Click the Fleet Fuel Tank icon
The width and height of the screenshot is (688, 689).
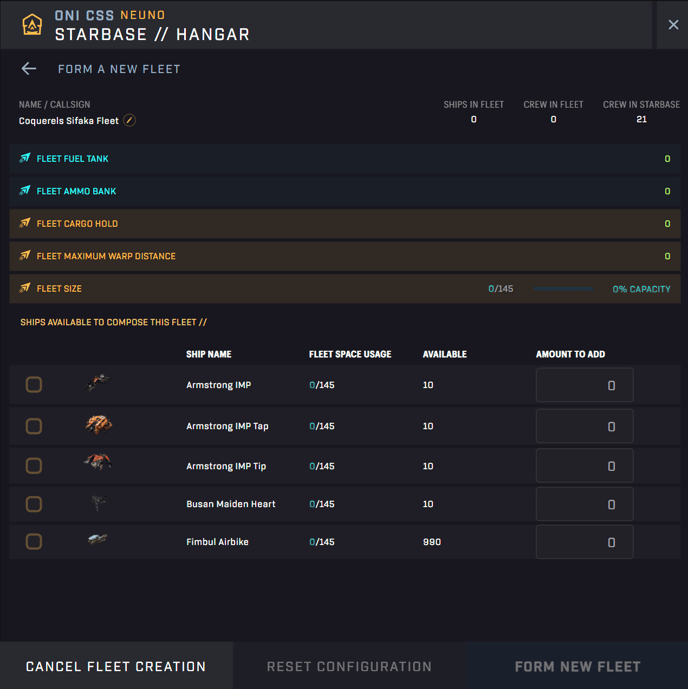pyautogui.click(x=25, y=158)
